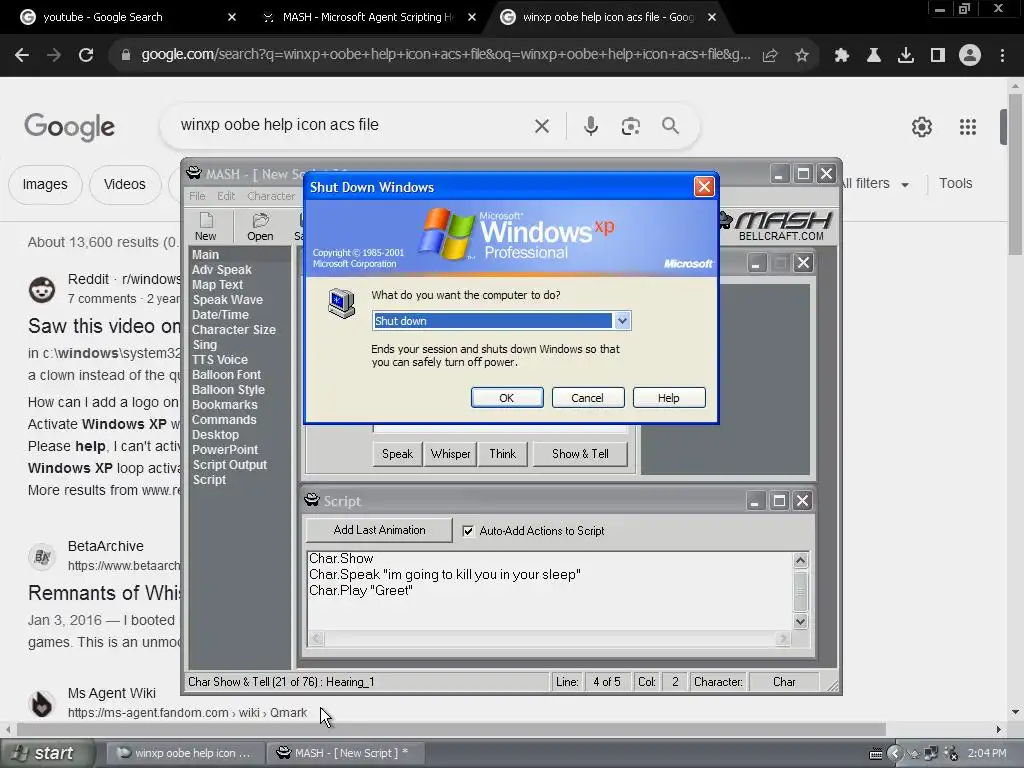Select TTS Voice in MASH sidebar
Viewport: 1024px width, 768px height.
pos(219,360)
